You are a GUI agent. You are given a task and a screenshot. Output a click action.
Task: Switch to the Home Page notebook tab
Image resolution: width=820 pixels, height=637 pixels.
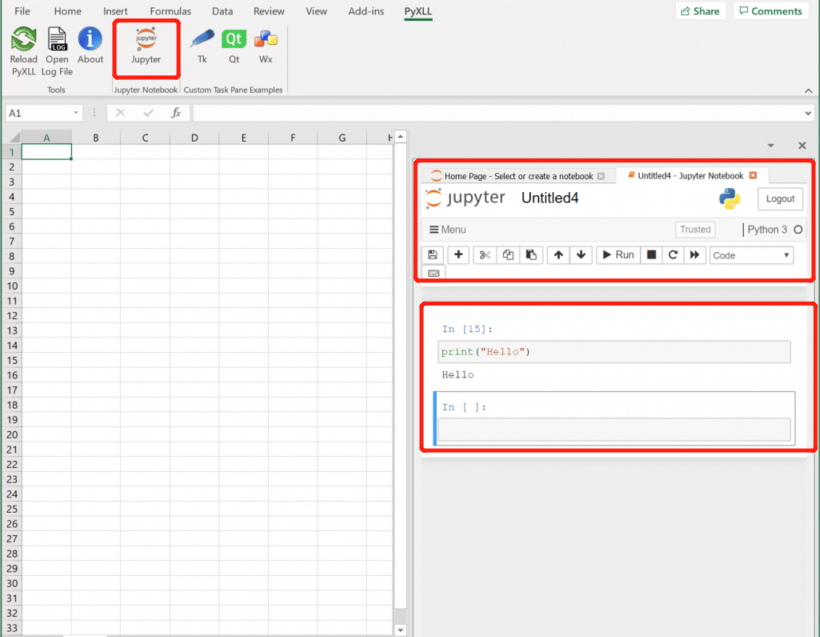[x=515, y=175]
